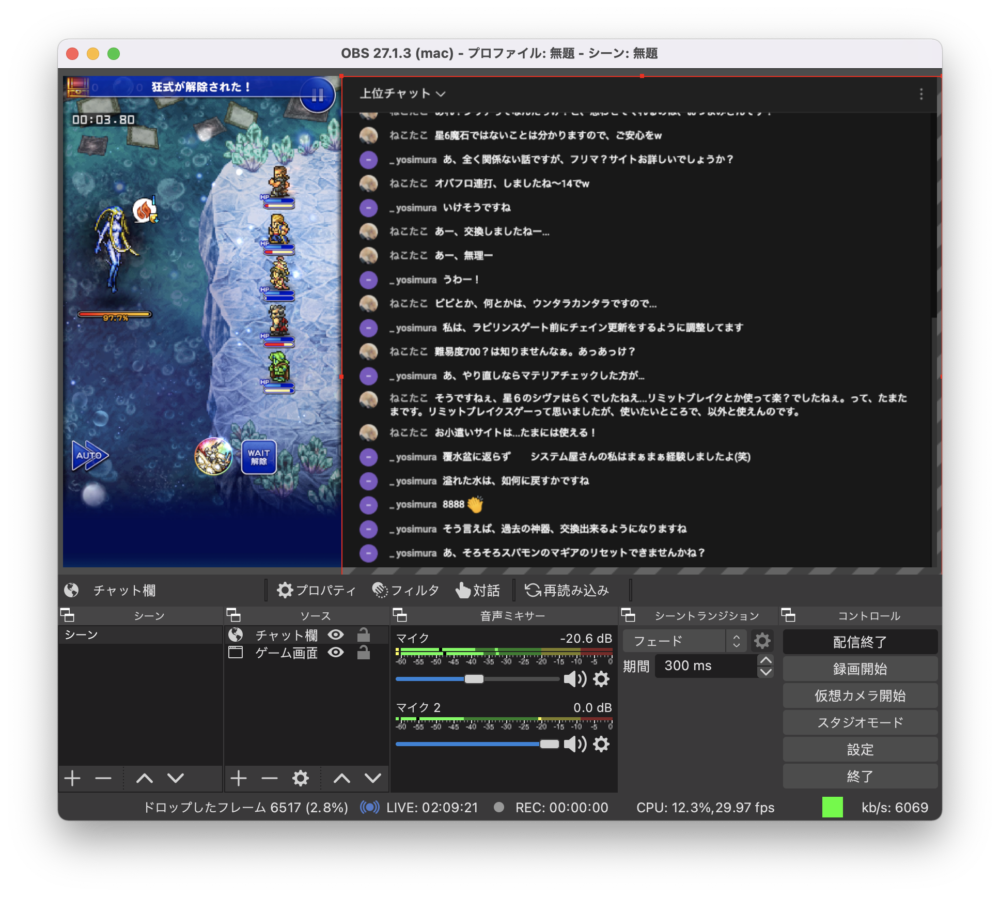
Task: Move the selected source up in the list
Action: click(x=342, y=778)
